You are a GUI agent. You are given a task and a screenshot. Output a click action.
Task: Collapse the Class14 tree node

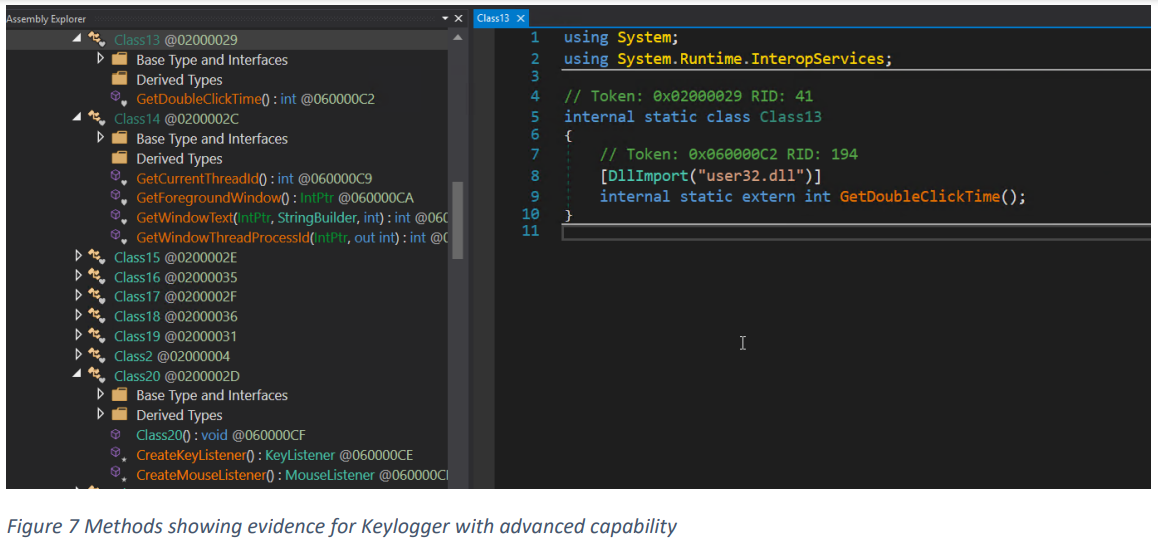(x=78, y=117)
